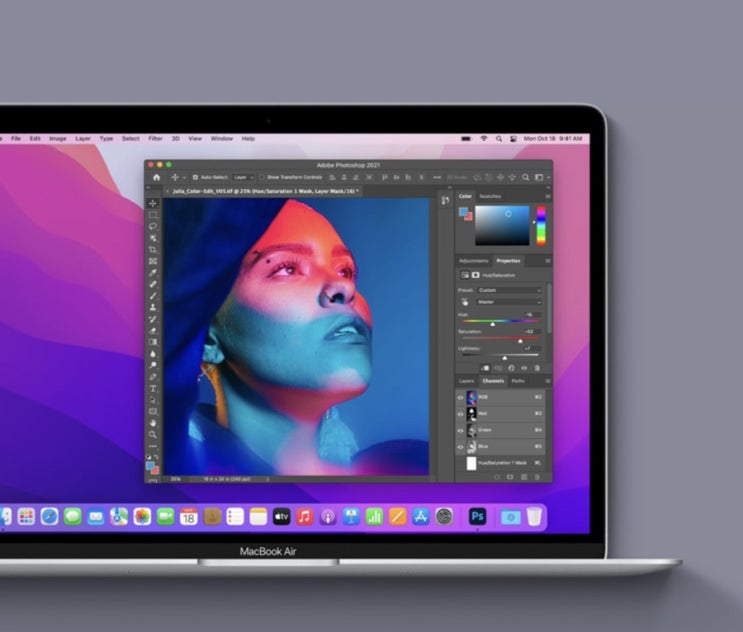Select the Brush tool
Image resolution: width=743 pixels, height=632 pixels.
[153, 296]
